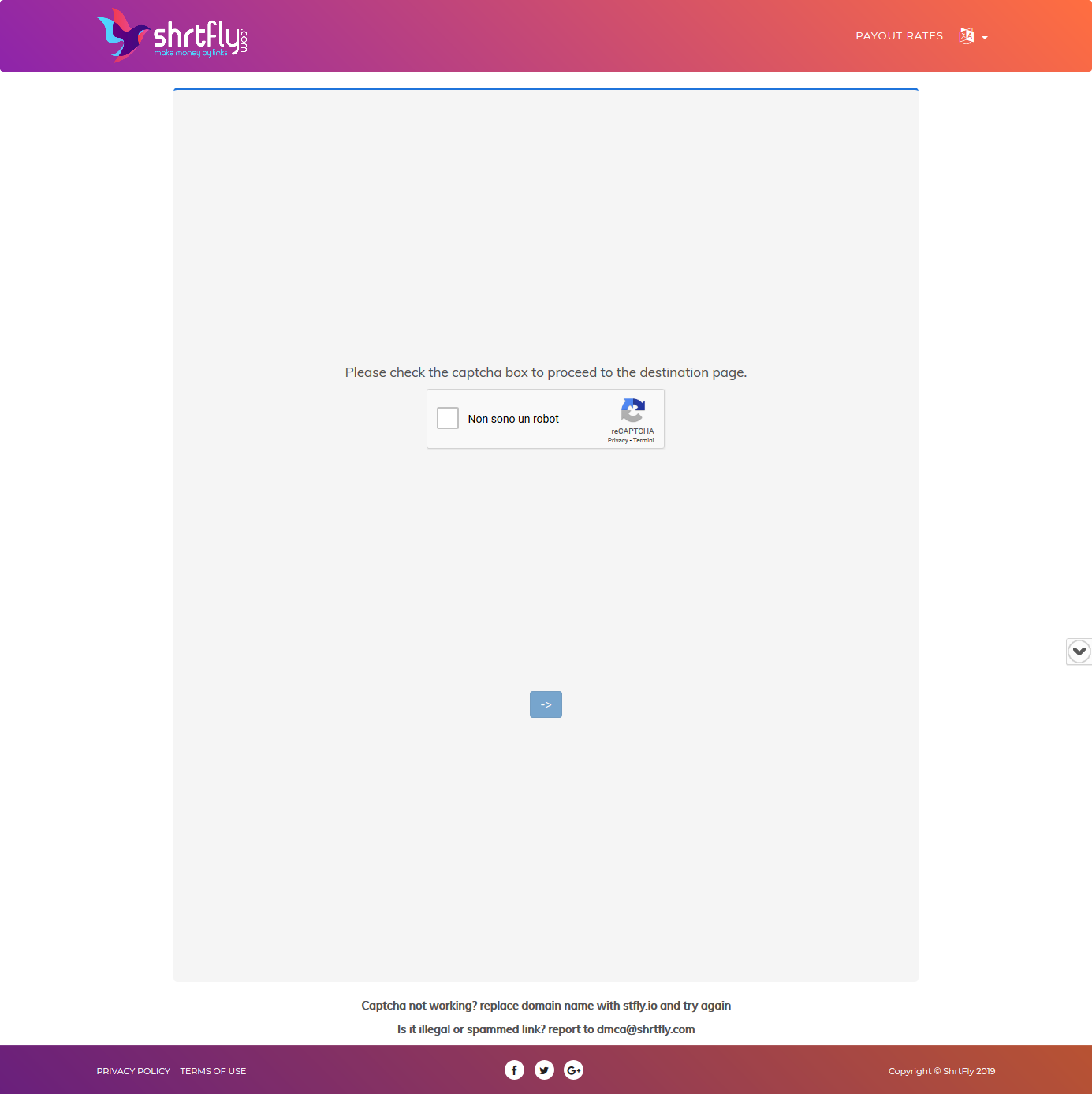Open the Twitter social icon
This screenshot has width=1092, height=1094.
pos(544,1070)
